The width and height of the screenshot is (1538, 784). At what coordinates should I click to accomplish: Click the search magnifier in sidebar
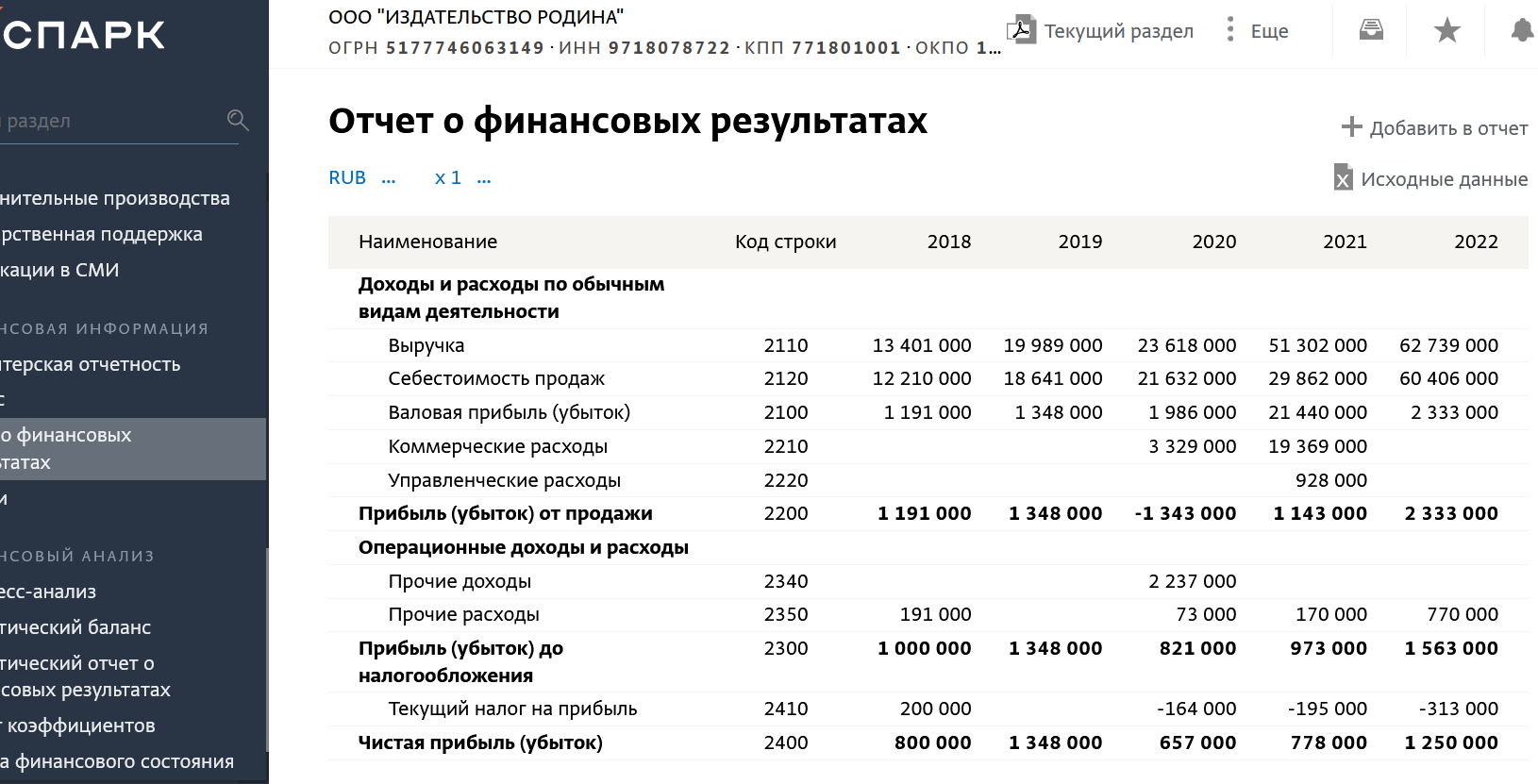pos(238,120)
